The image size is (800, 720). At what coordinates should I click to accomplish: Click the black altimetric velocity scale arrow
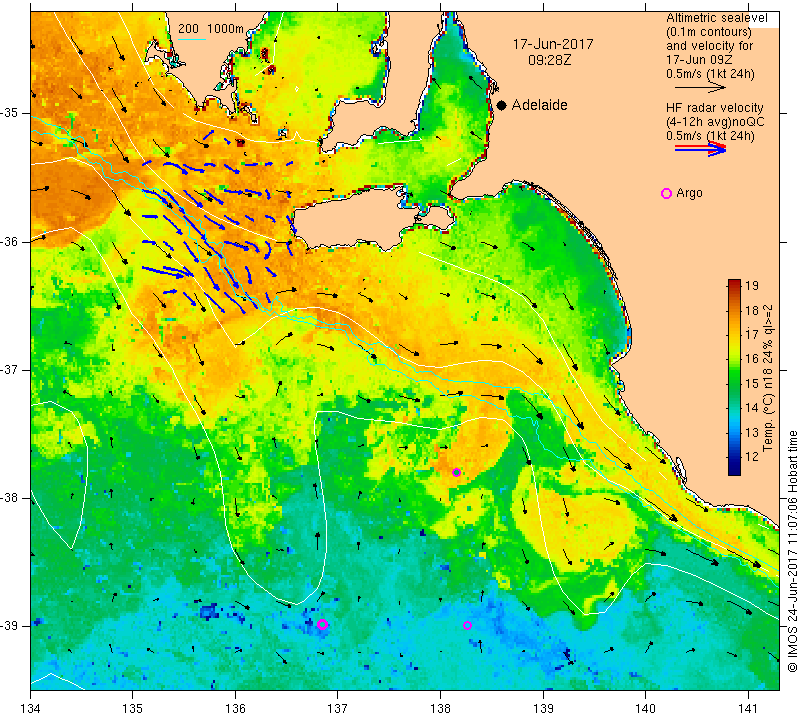(x=701, y=88)
